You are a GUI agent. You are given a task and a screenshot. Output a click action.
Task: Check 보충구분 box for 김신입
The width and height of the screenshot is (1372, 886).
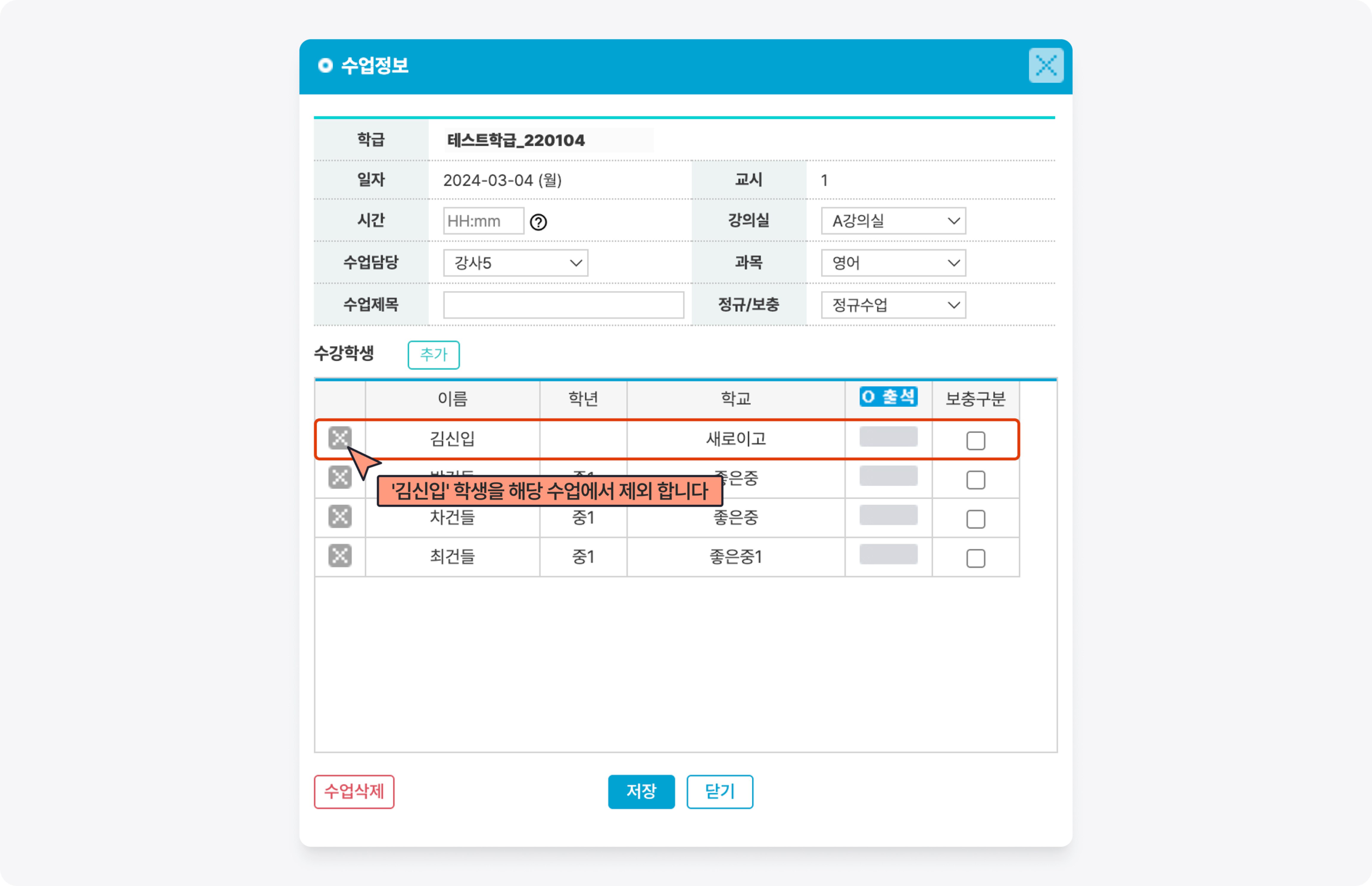[975, 441]
